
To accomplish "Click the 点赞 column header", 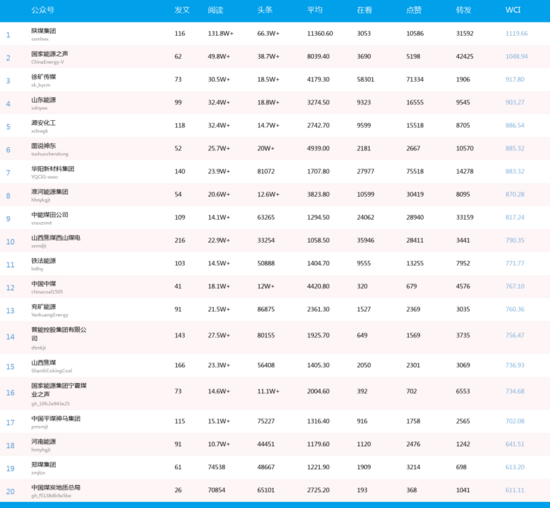I will tap(414, 10).
